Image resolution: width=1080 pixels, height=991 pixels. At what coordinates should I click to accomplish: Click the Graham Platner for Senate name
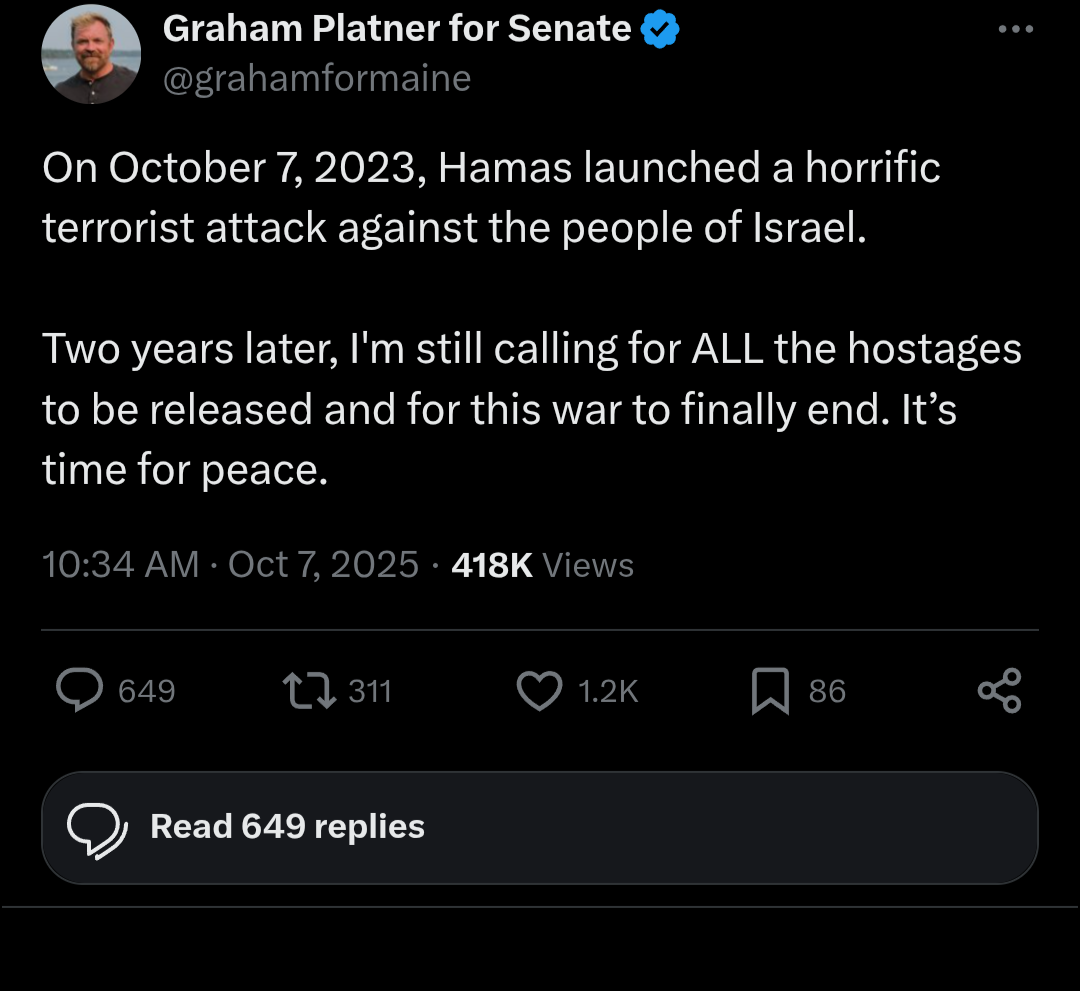tap(397, 30)
